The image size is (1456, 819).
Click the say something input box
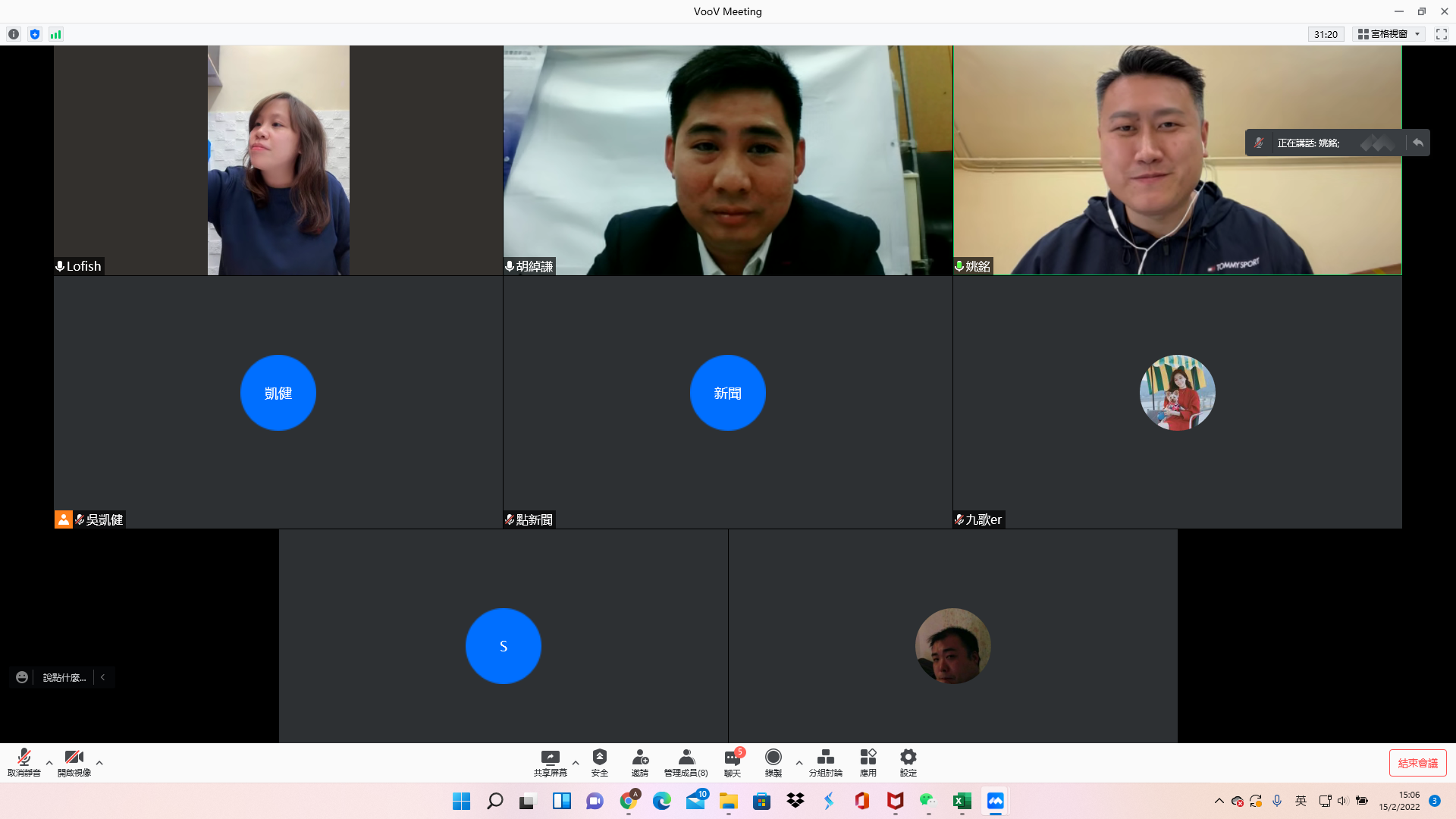(x=64, y=677)
